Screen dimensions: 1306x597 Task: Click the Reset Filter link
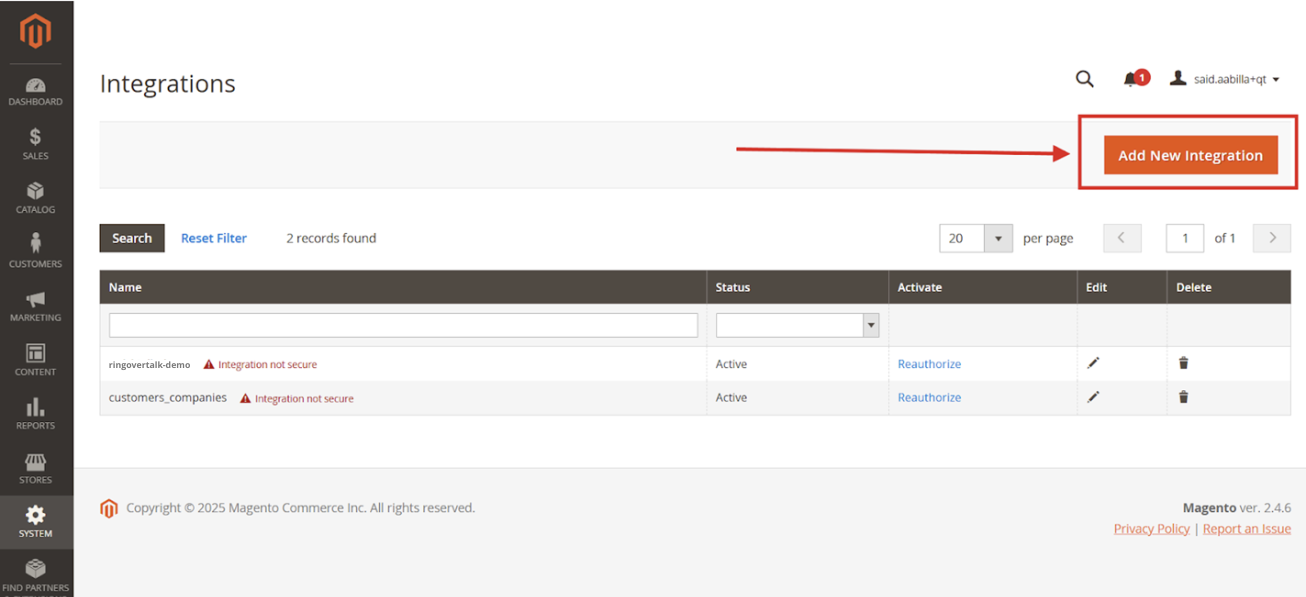pos(213,238)
